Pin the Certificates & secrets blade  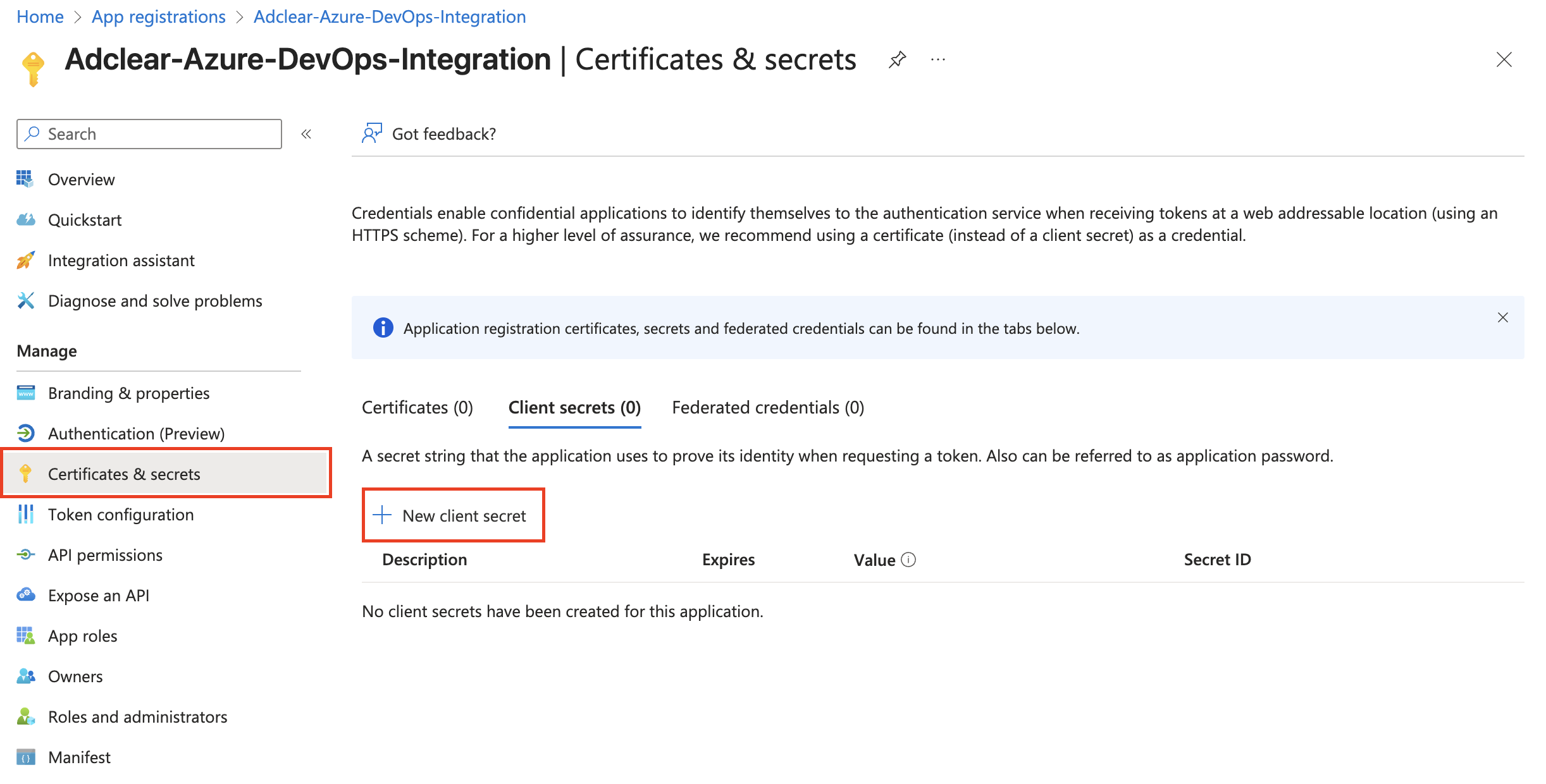tap(897, 60)
